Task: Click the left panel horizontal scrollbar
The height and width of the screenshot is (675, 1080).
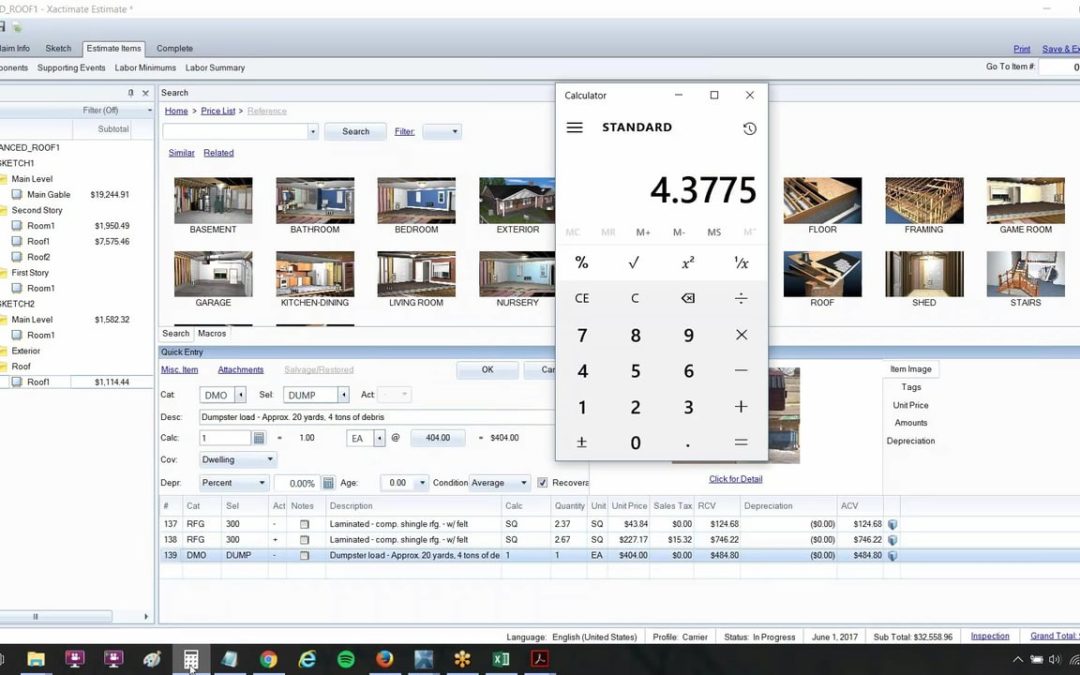Action: (x=55, y=616)
